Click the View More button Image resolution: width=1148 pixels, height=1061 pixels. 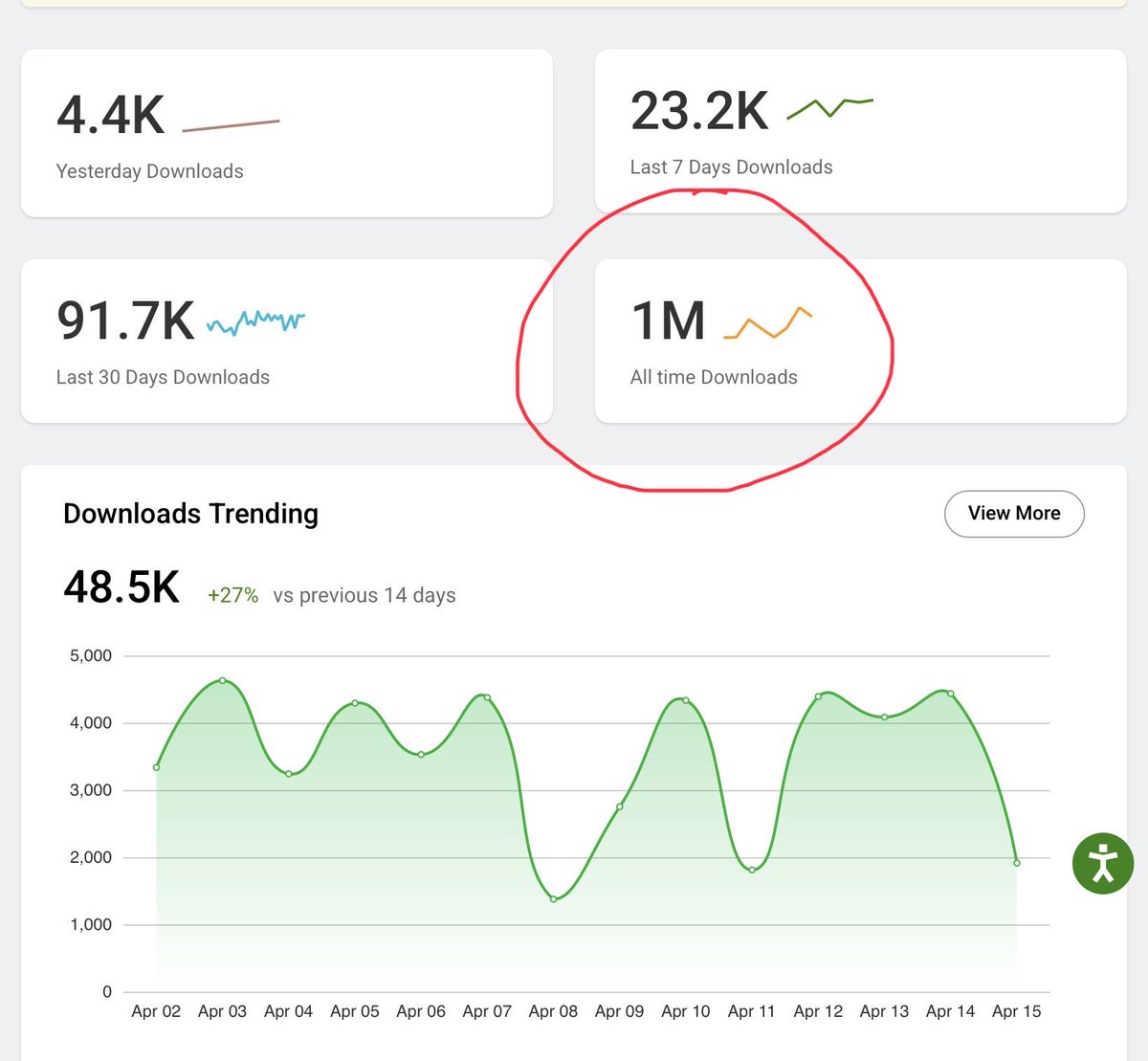(1014, 514)
